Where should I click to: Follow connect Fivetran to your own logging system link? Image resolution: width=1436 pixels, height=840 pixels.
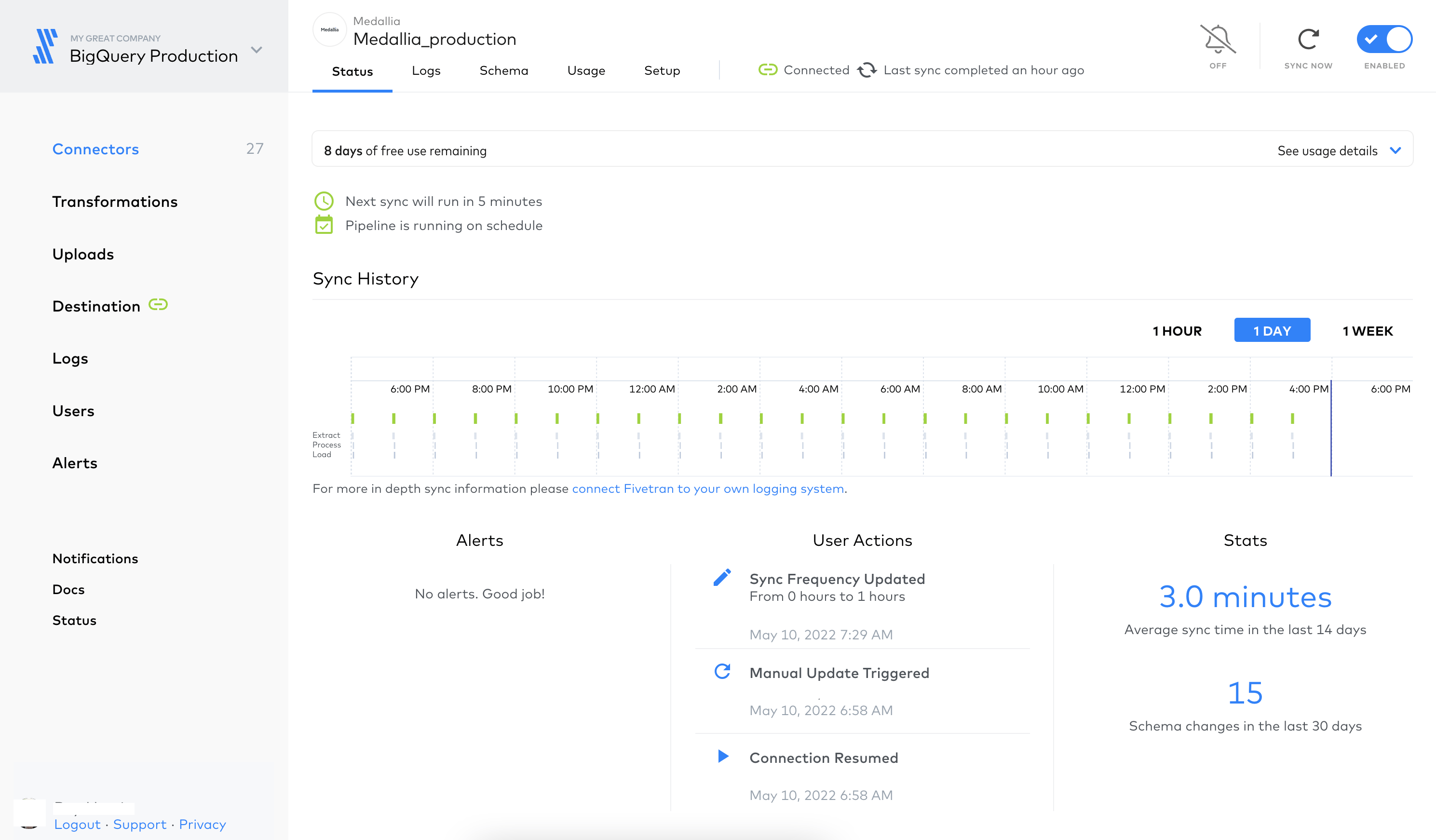708,489
